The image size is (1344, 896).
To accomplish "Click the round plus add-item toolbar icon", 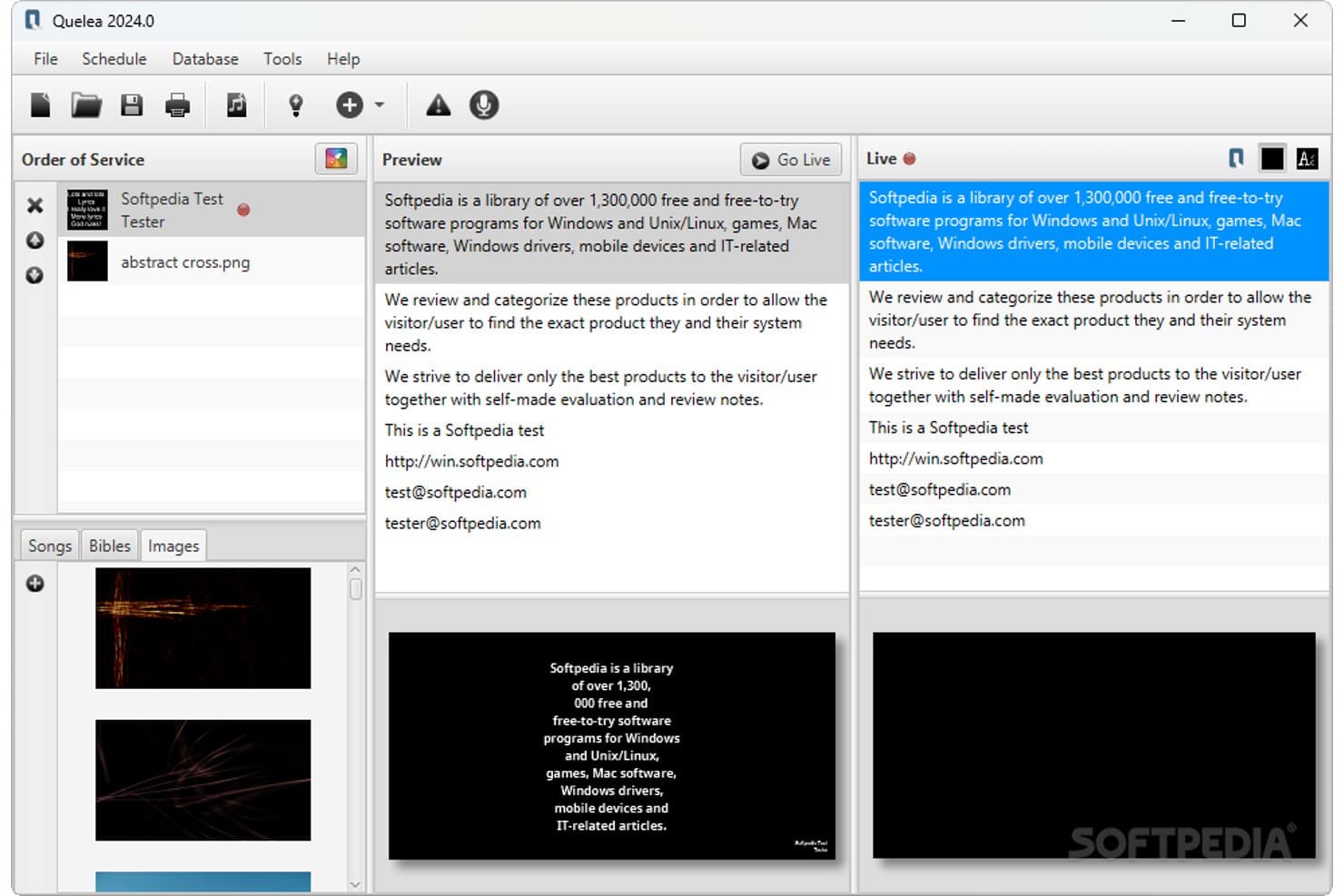I will pyautogui.click(x=350, y=105).
